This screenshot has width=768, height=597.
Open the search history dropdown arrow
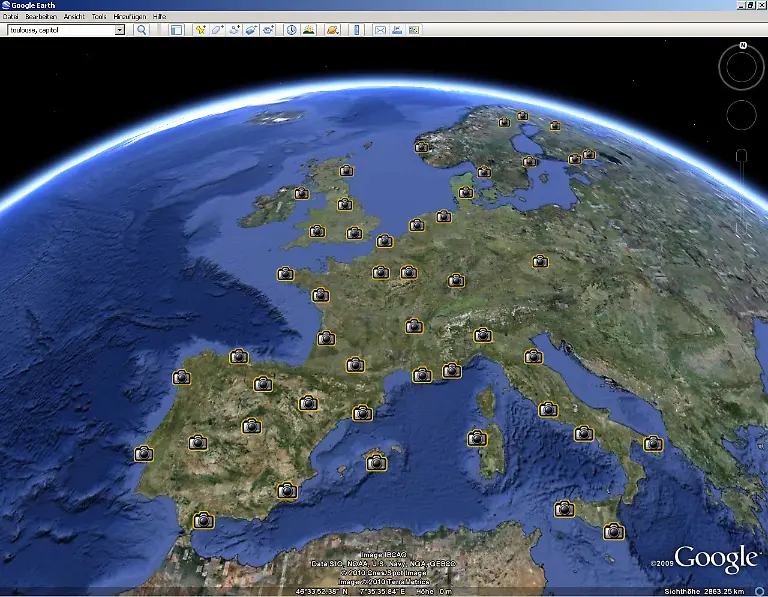click(x=120, y=30)
